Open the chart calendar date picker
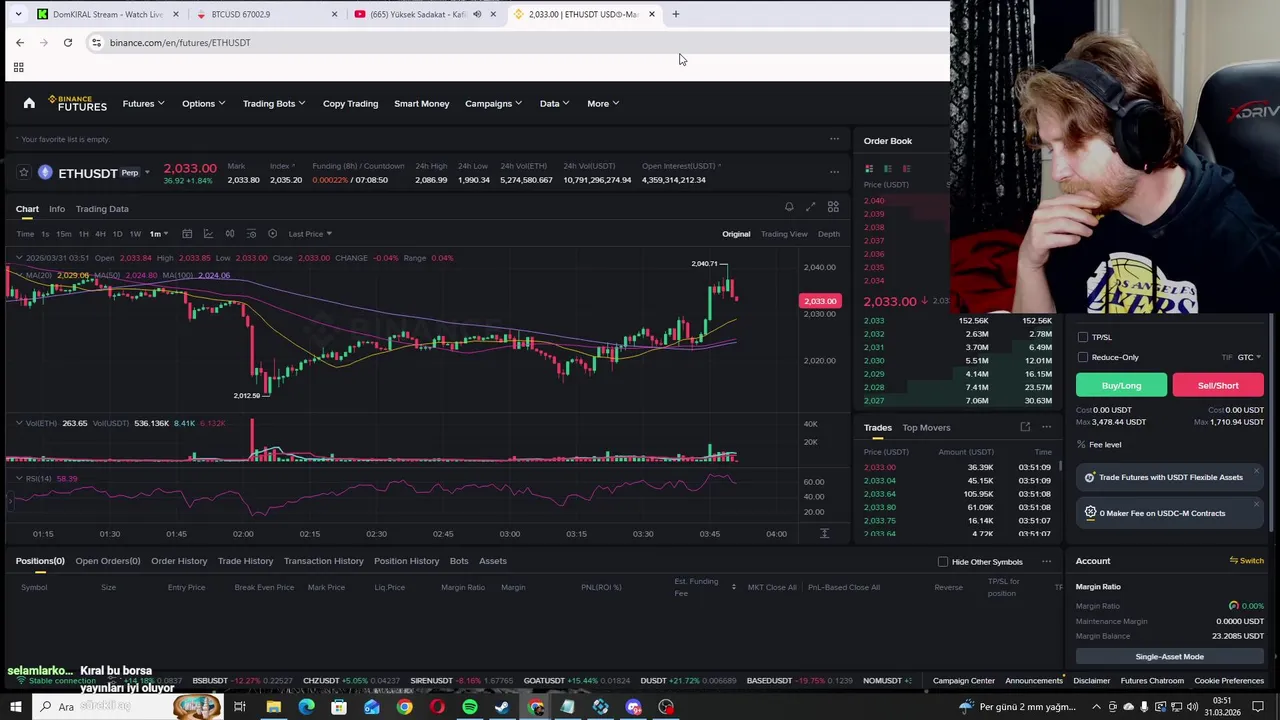The width and height of the screenshot is (1280, 720). (x=186, y=234)
